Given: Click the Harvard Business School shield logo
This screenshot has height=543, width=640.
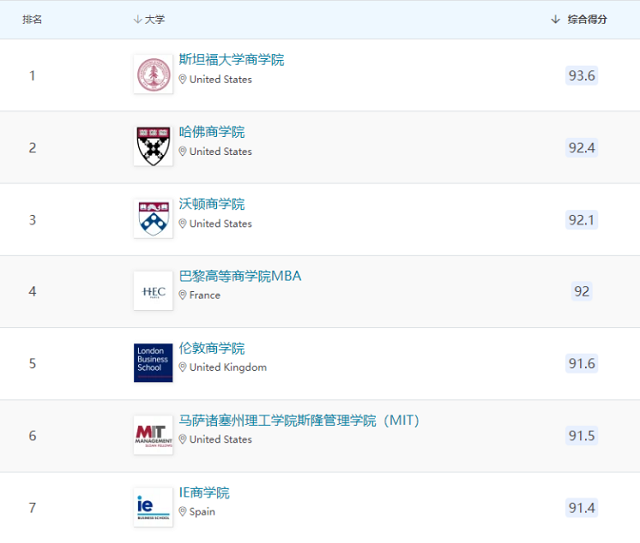Looking at the screenshot, I should tap(153, 146).
